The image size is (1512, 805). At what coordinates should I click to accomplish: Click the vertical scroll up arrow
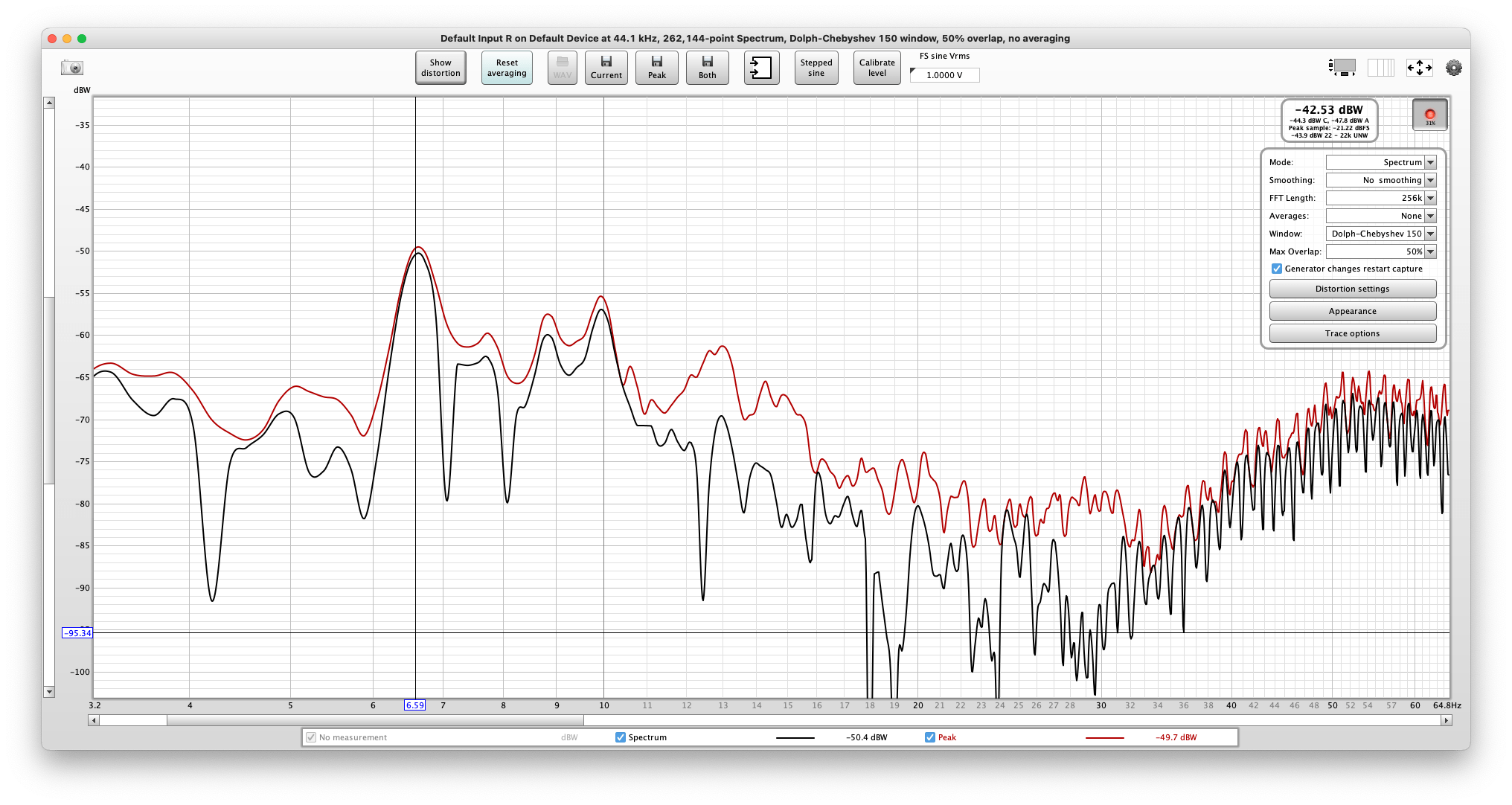coord(49,103)
